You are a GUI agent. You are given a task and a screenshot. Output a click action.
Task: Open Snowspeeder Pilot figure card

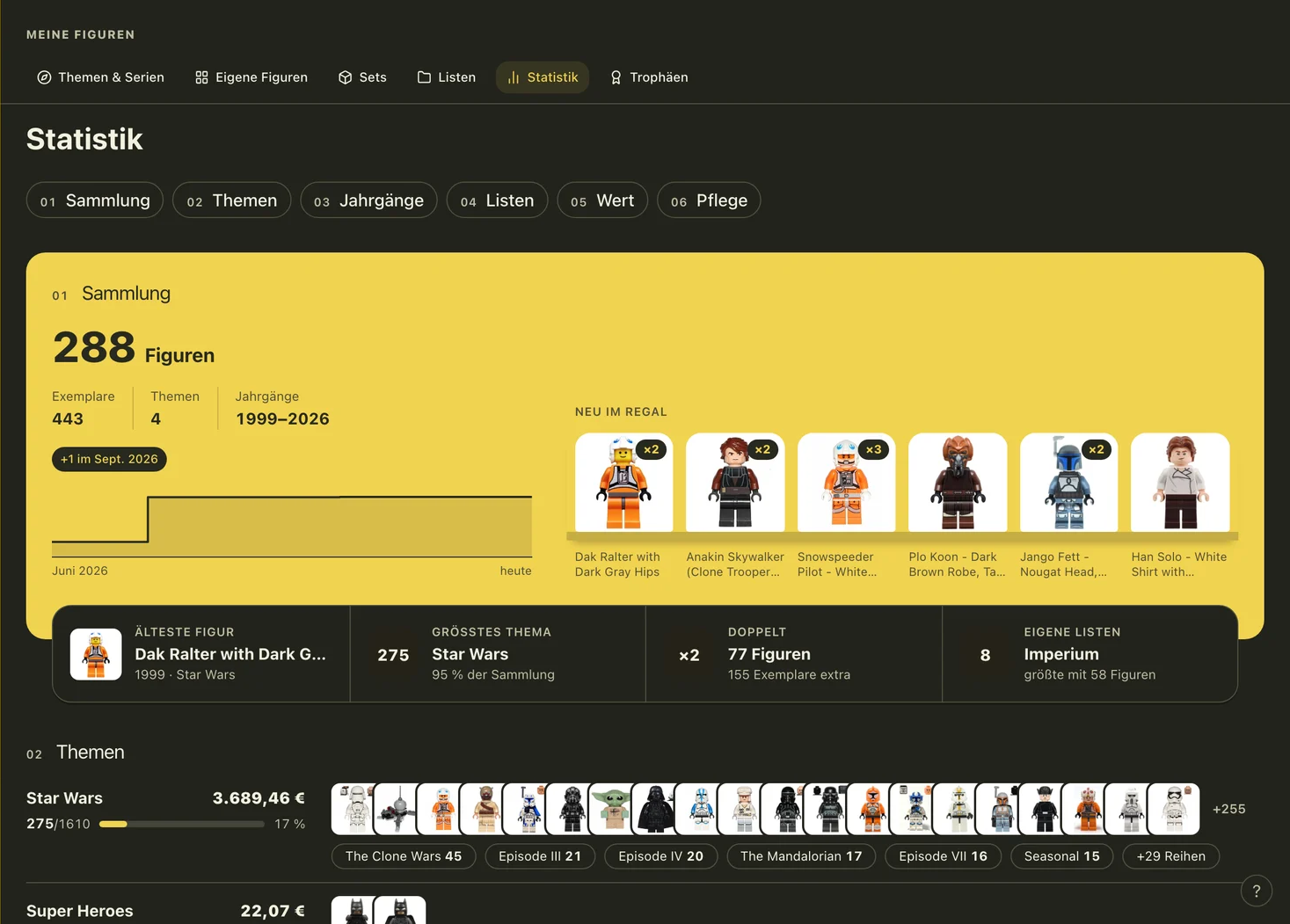pos(846,483)
